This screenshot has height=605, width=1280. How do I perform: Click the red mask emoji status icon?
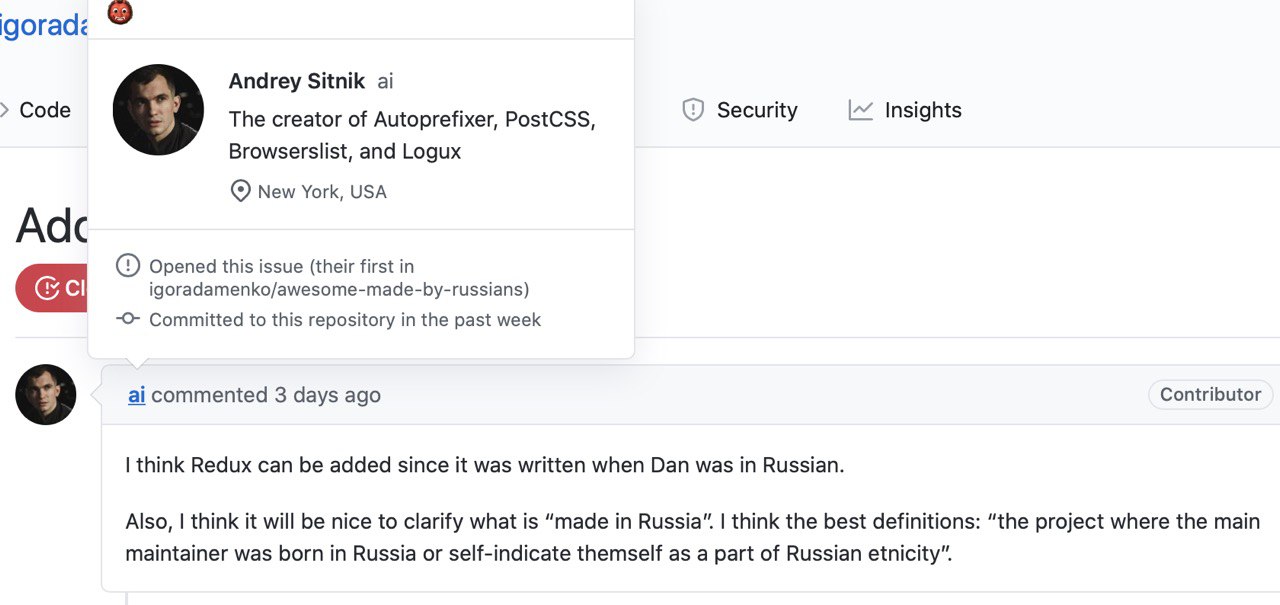coord(120,12)
